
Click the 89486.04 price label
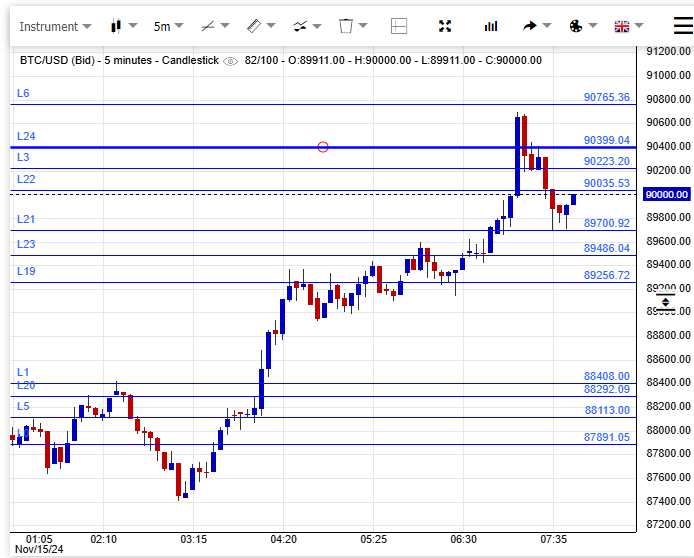606,248
